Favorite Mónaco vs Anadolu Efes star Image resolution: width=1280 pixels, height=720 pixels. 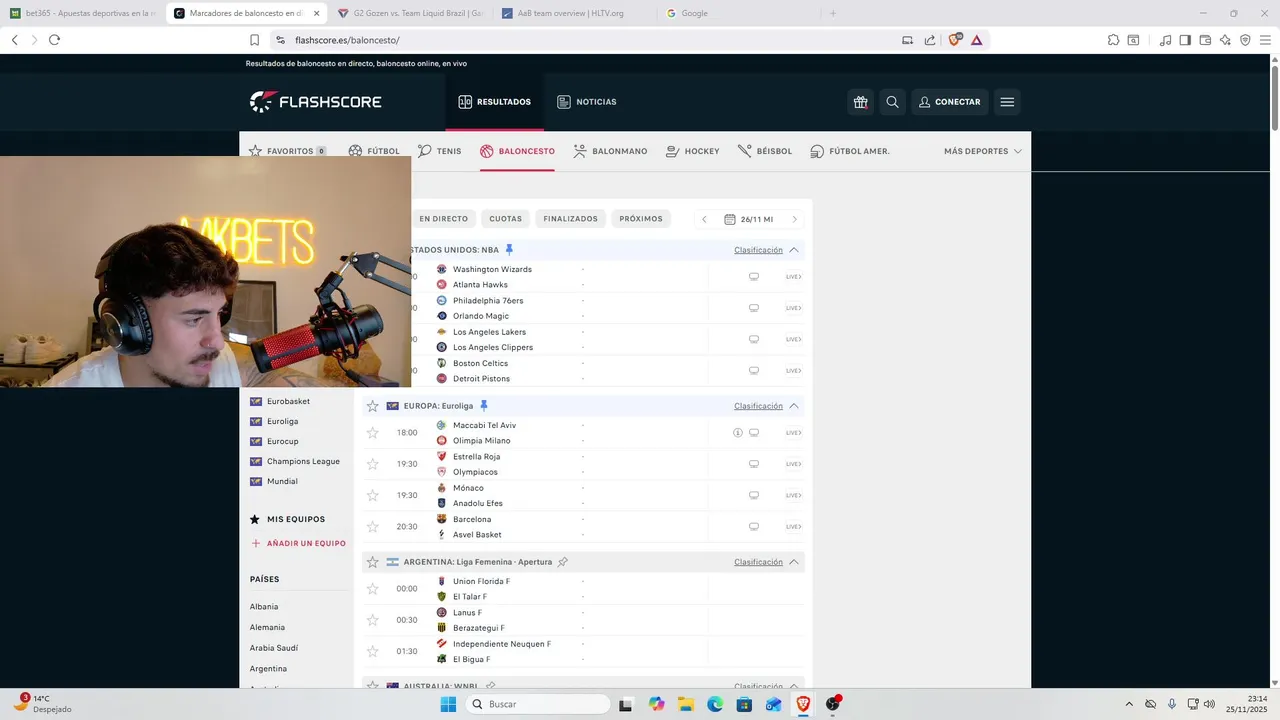(373, 495)
